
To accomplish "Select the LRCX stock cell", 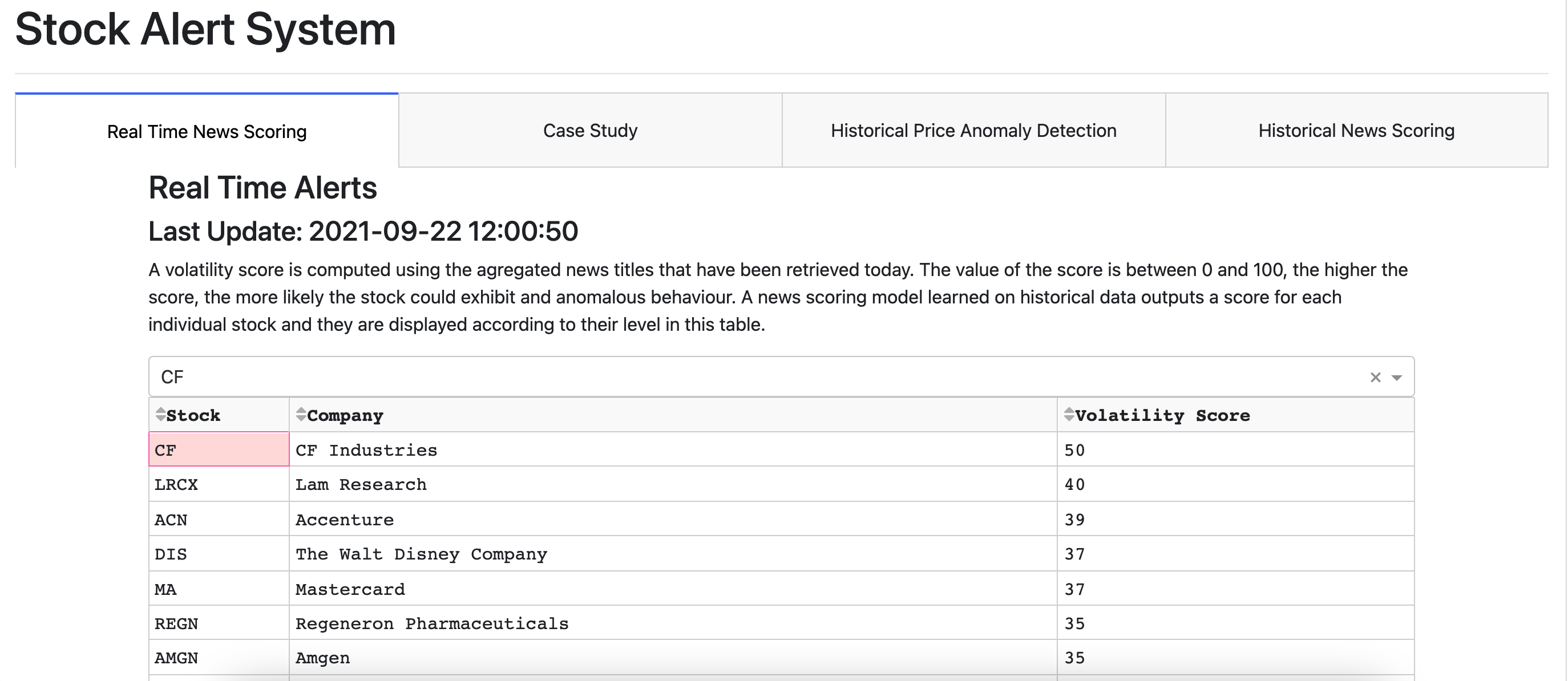I will [x=219, y=484].
